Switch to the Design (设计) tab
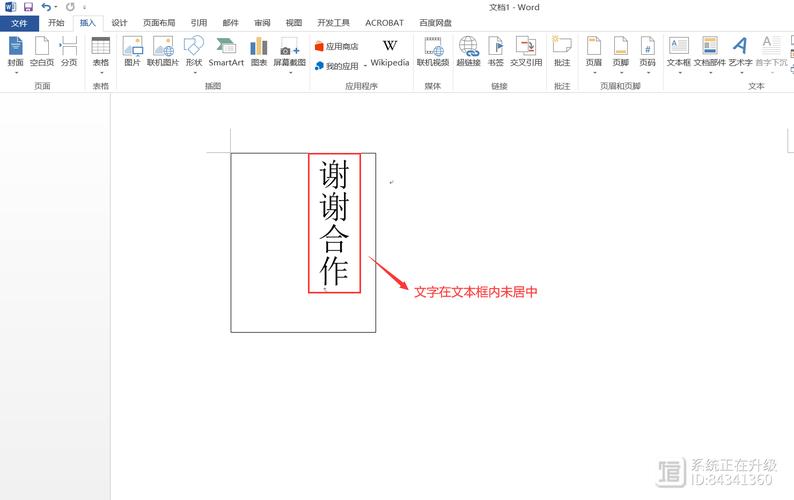Viewport: 794px width, 500px height. 120,23
